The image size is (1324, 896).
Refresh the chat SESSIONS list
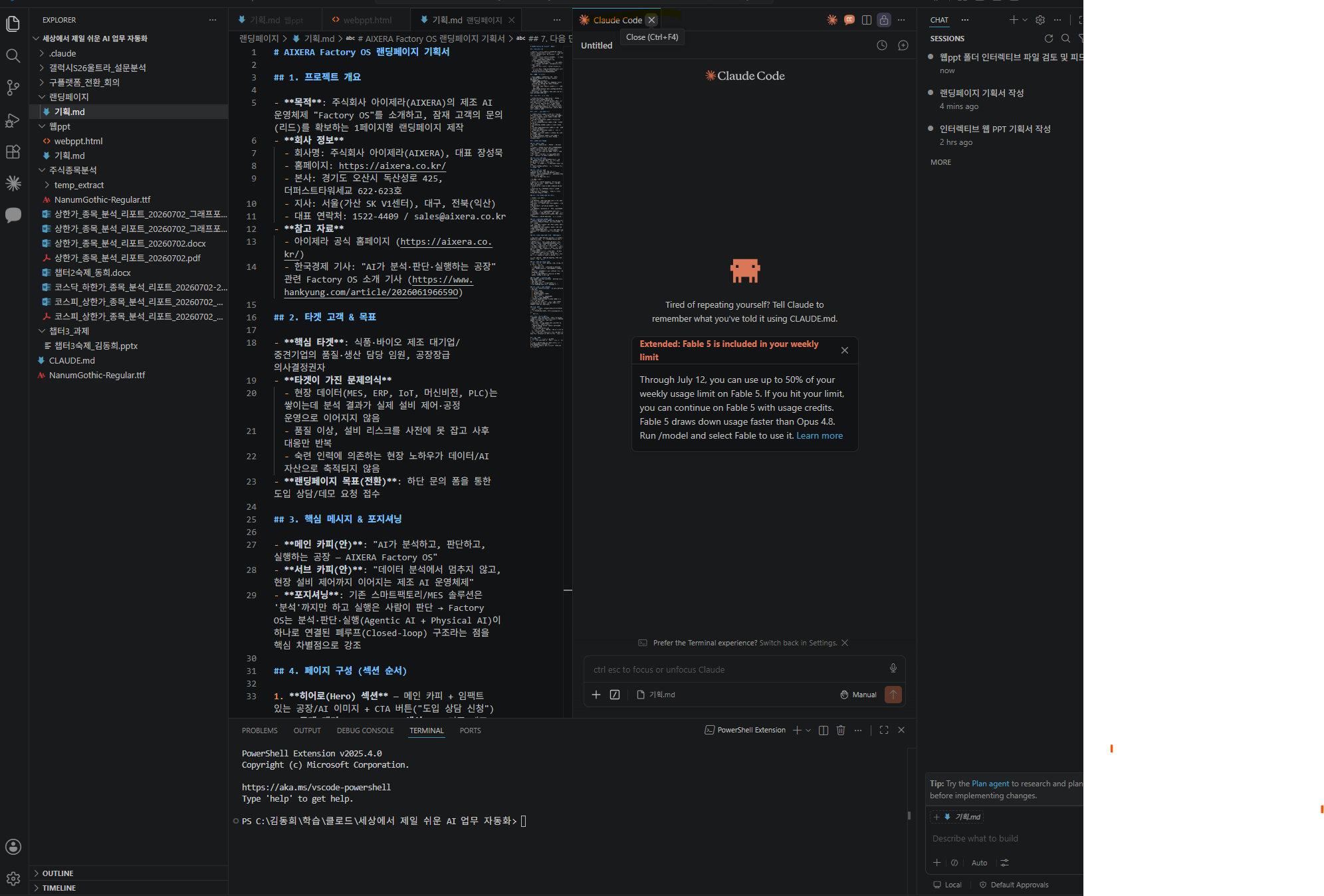point(1049,39)
